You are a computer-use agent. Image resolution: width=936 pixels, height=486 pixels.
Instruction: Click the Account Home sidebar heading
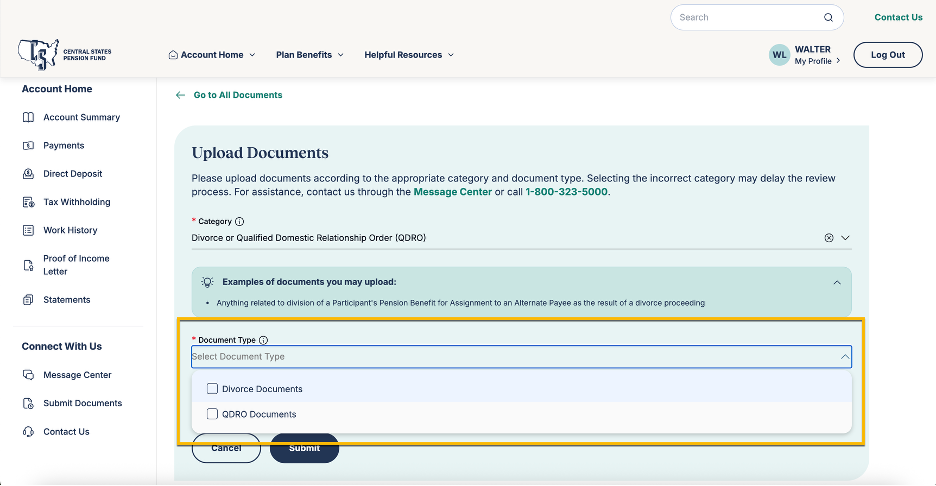(57, 89)
